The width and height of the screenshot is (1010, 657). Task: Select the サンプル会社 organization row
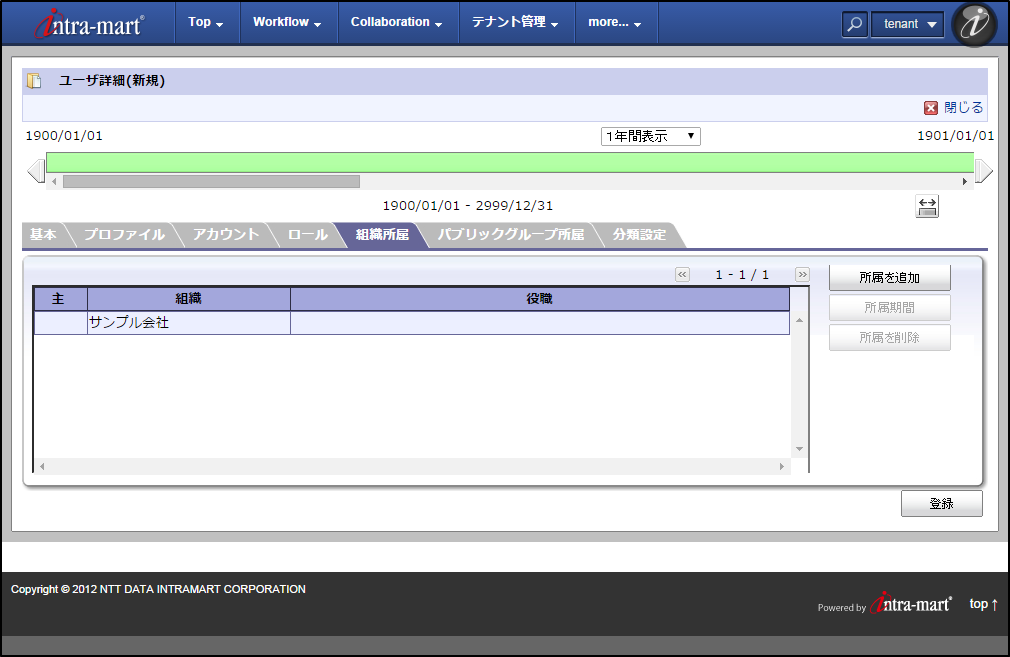pyautogui.click(x=188, y=323)
